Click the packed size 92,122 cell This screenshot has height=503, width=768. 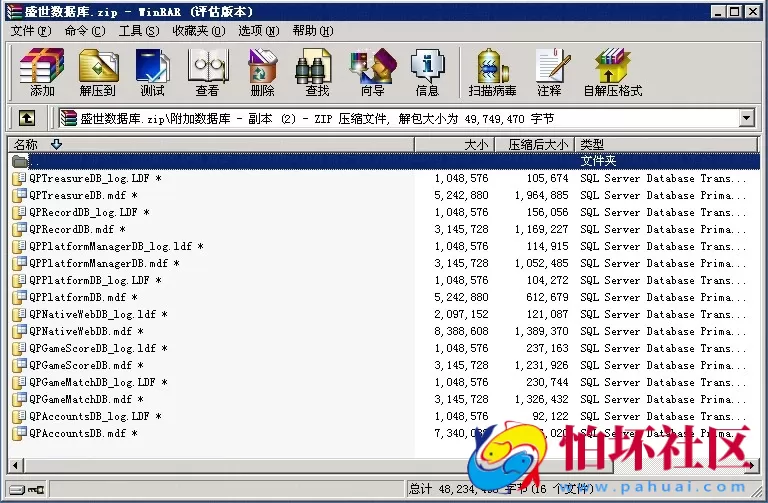click(551, 416)
